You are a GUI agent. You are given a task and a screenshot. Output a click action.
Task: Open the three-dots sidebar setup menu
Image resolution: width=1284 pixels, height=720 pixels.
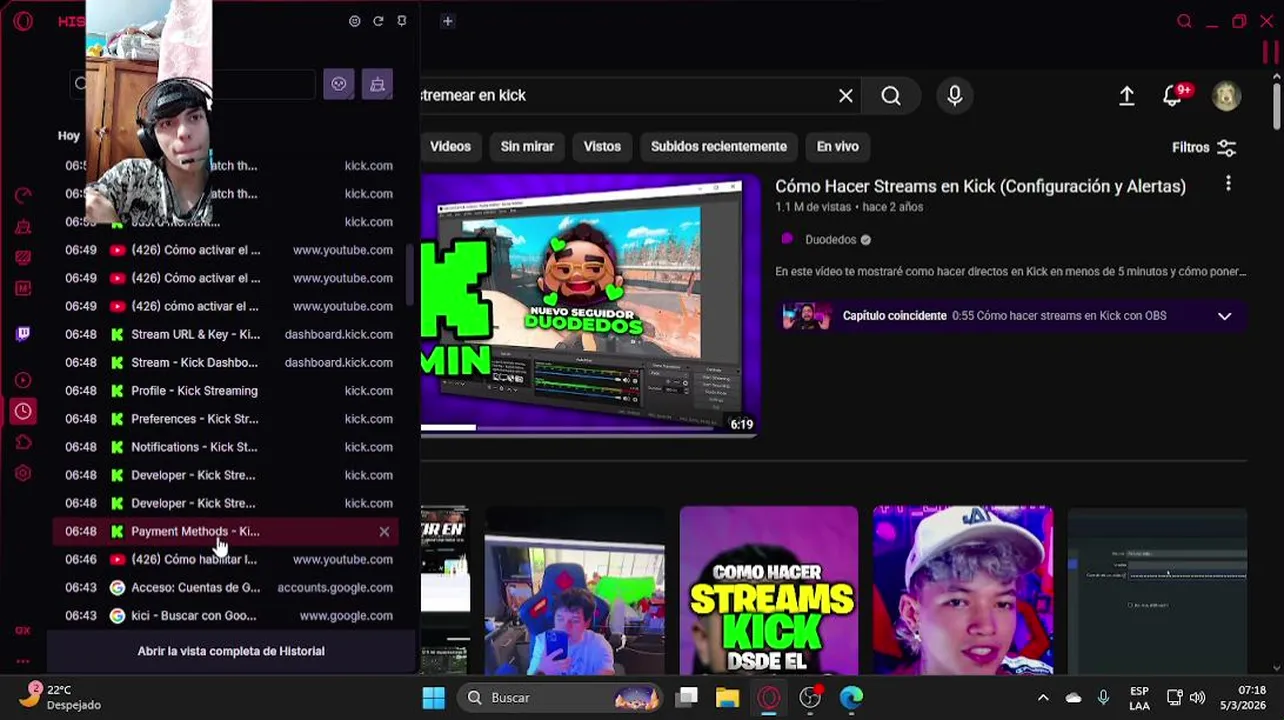coord(23,661)
